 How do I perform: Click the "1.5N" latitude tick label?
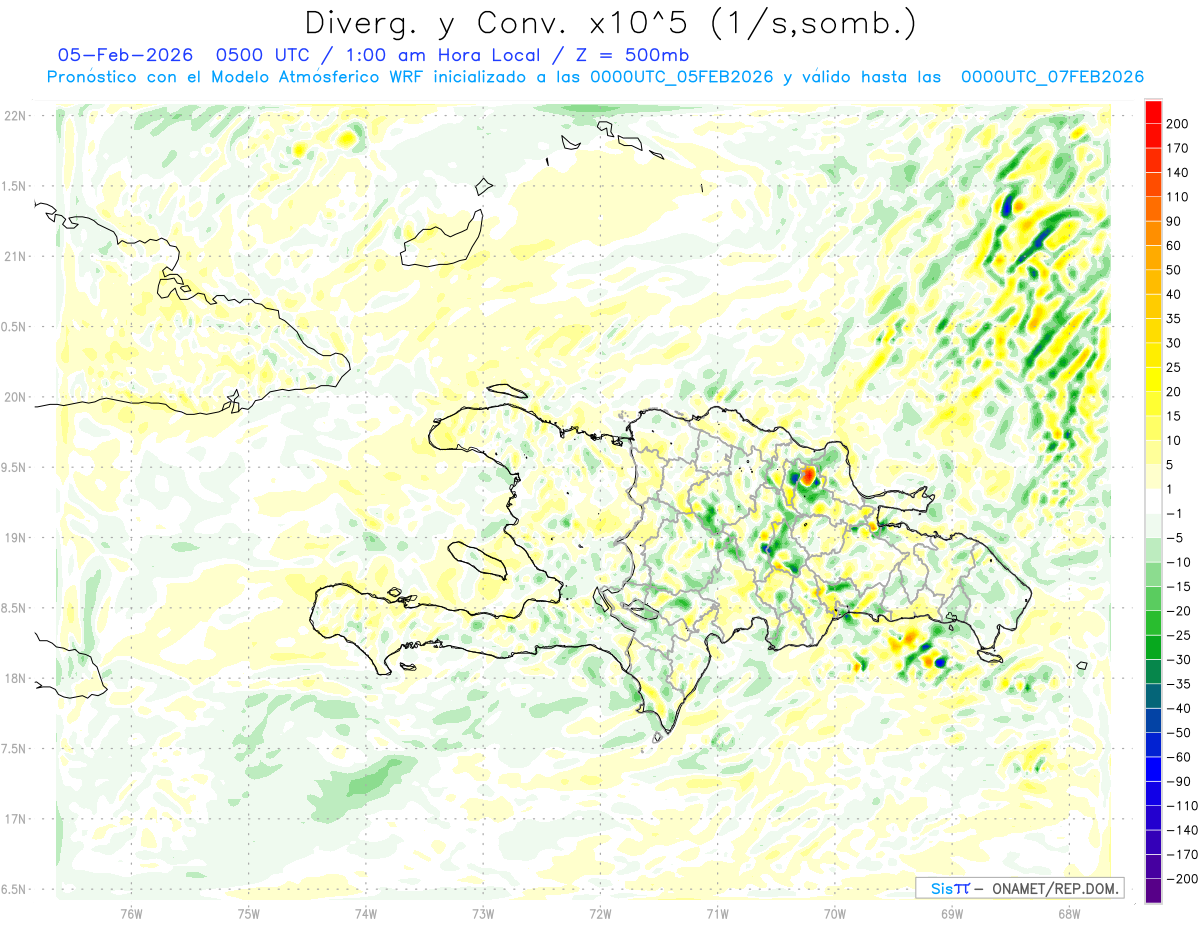14,186
